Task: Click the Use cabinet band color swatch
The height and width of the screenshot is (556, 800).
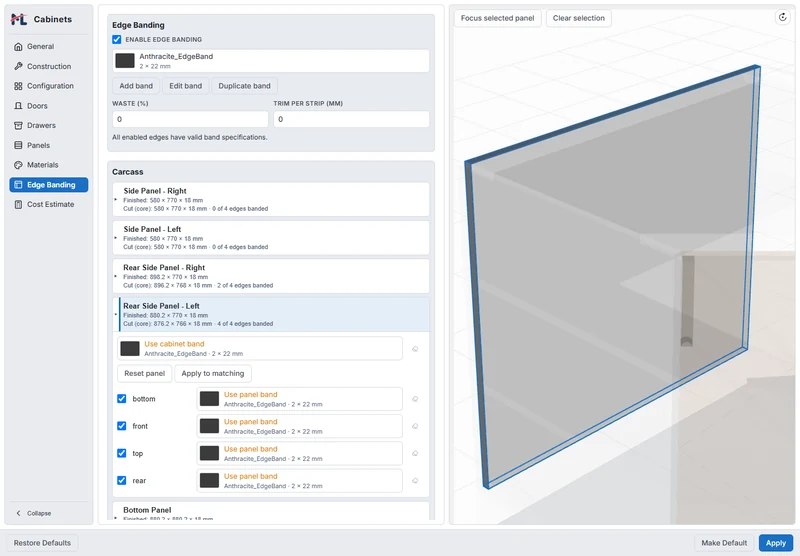Action: (x=130, y=349)
